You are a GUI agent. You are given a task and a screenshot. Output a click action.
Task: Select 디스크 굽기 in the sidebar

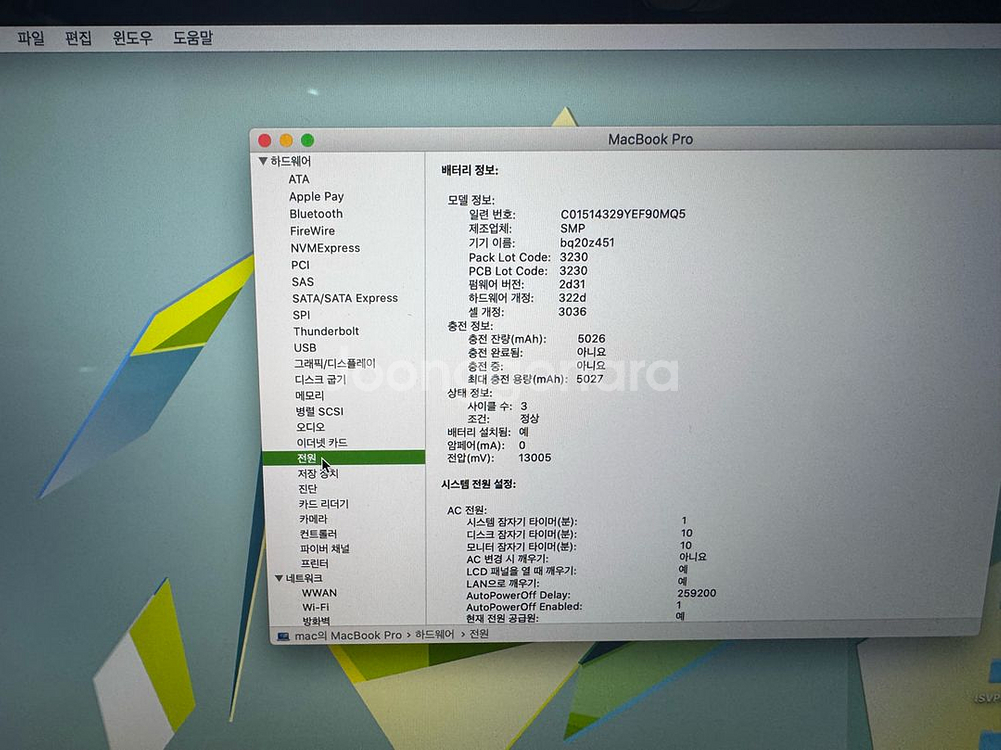pos(320,379)
